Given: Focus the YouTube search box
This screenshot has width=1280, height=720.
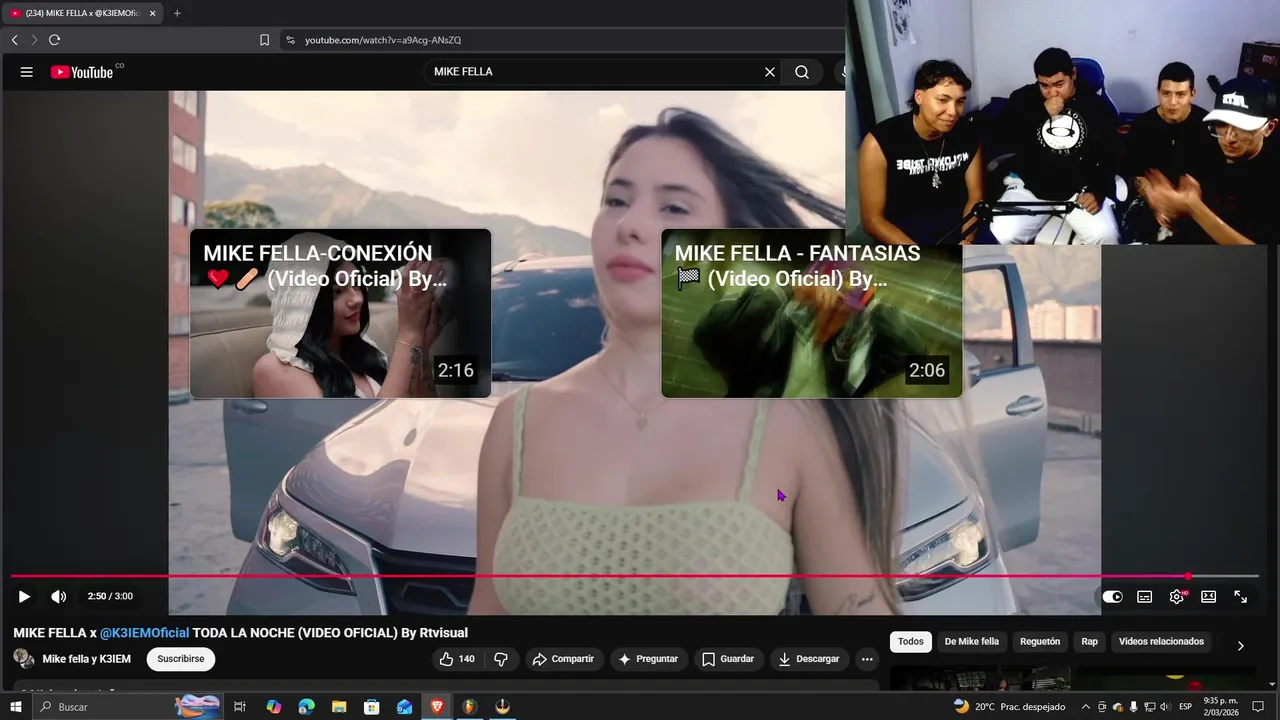Looking at the screenshot, I should coord(595,72).
